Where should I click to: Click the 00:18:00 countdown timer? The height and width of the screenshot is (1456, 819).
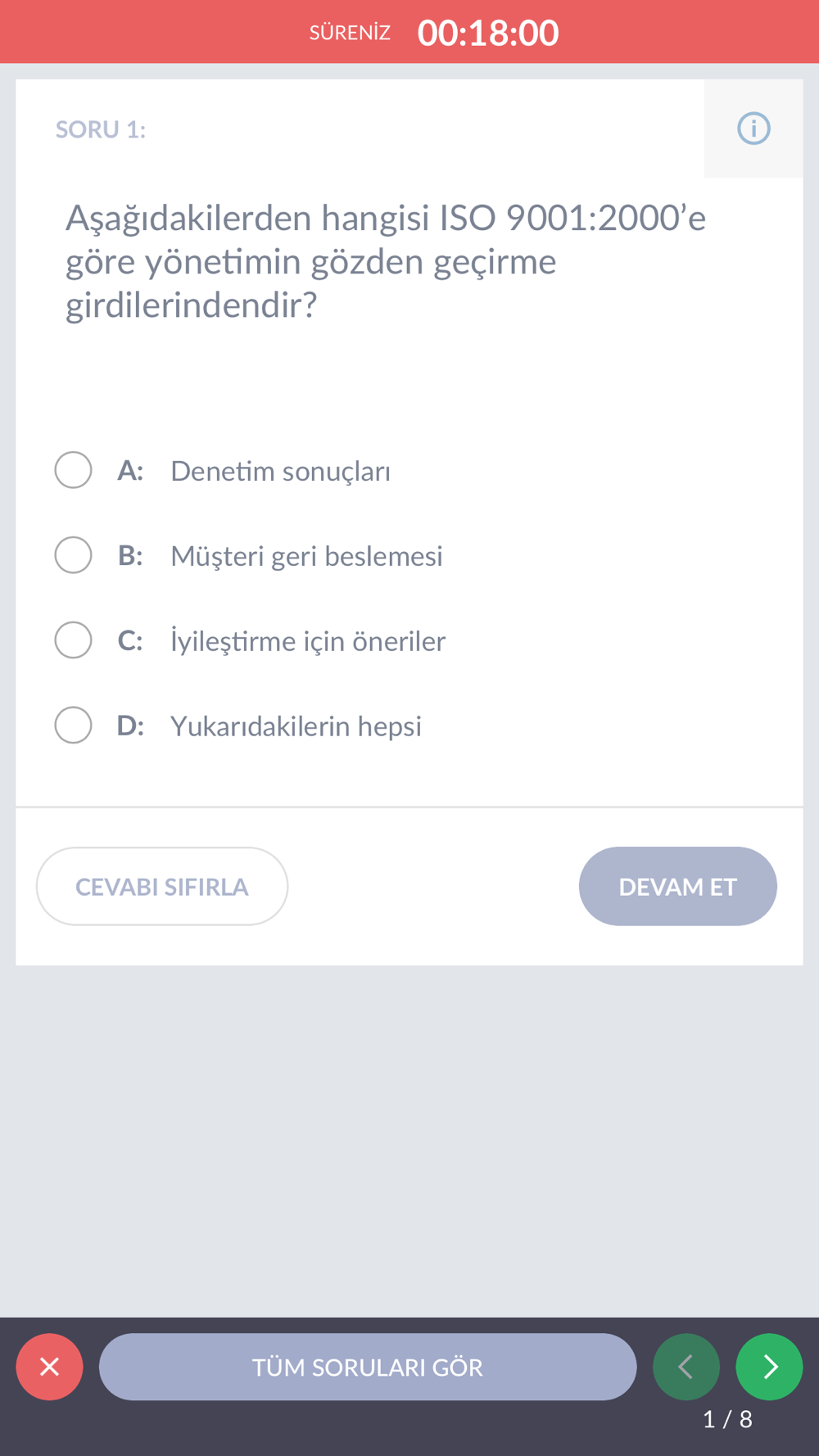click(488, 33)
